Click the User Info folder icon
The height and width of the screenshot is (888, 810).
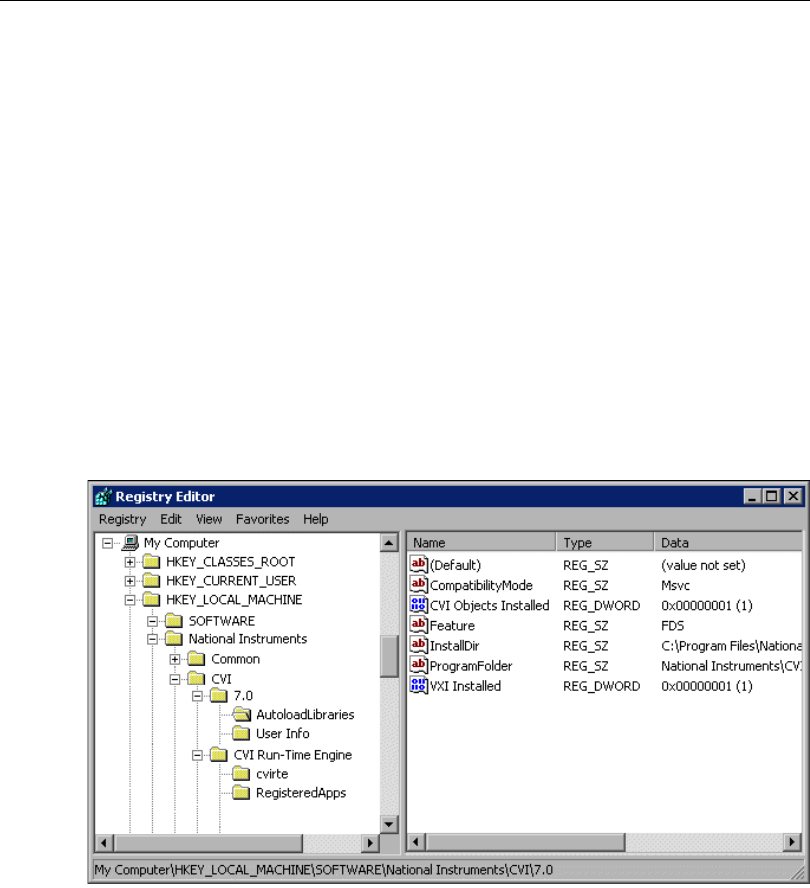click(241, 733)
